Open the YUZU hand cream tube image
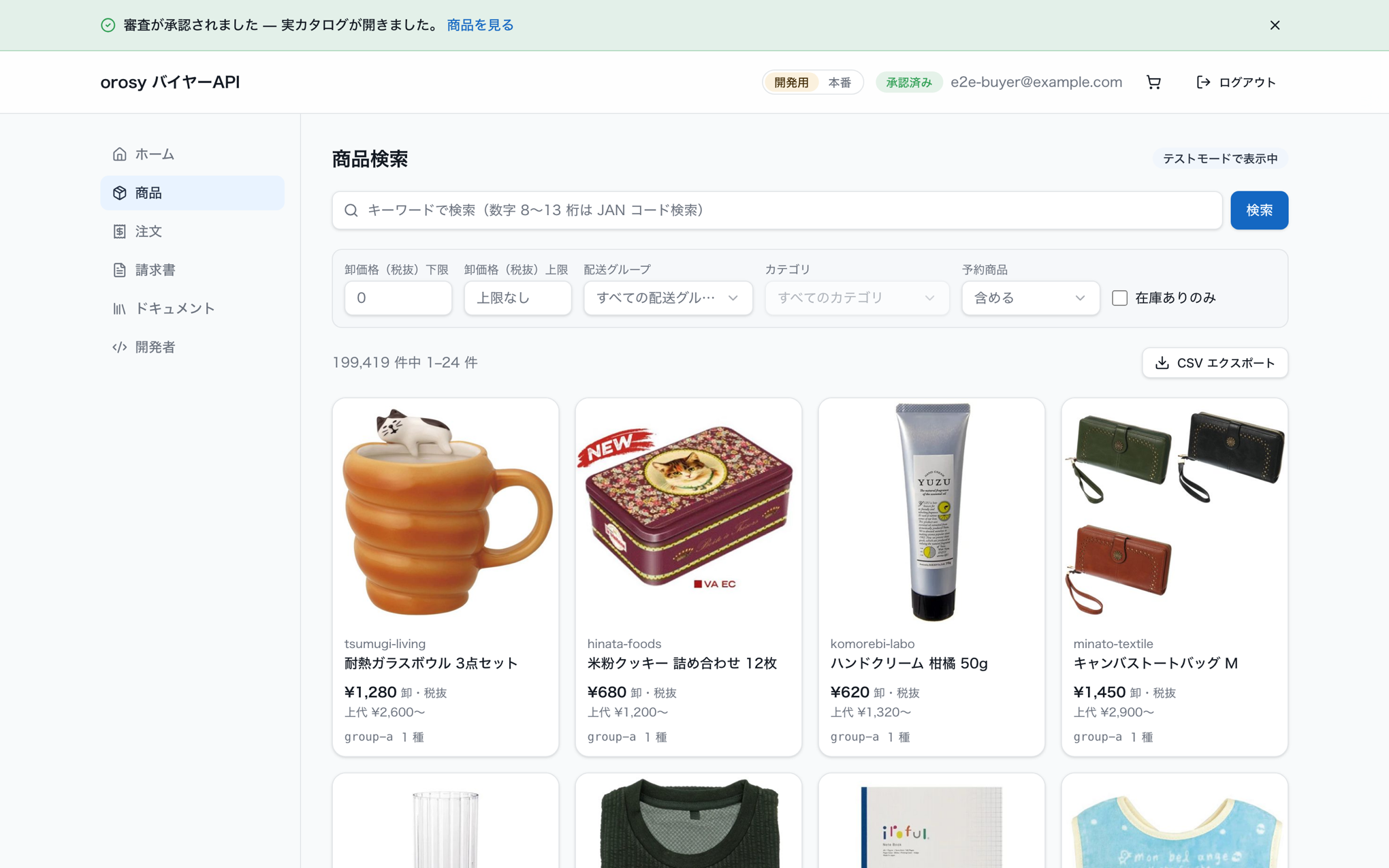The width and height of the screenshot is (1389, 868). click(931, 512)
